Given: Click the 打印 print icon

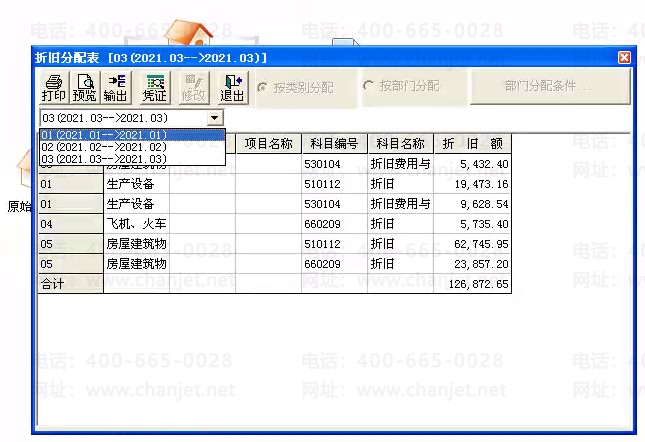Looking at the screenshot, I should pyautogui.click(x=53, y=88).
